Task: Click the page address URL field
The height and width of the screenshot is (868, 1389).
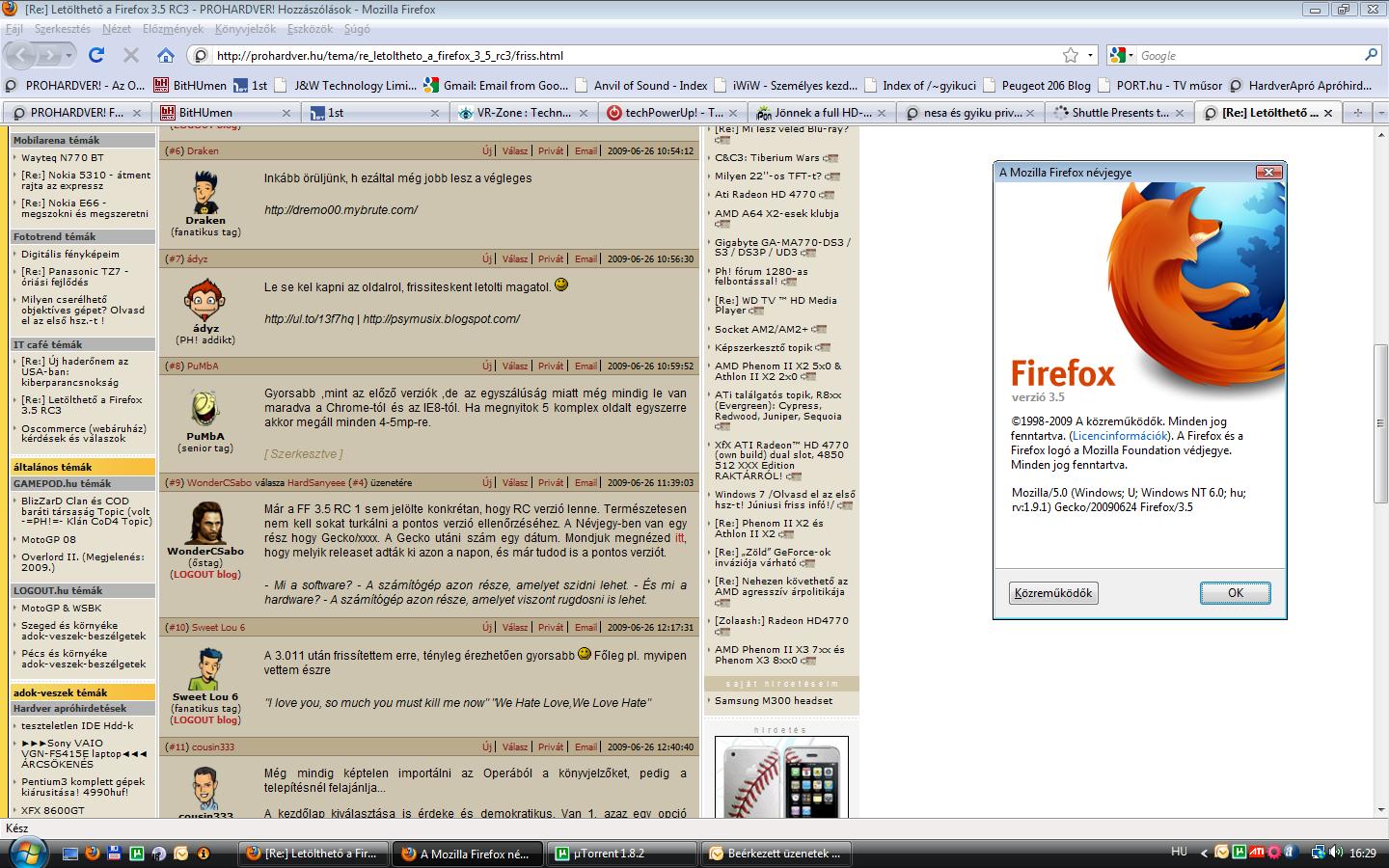Action: pos(637,56)
